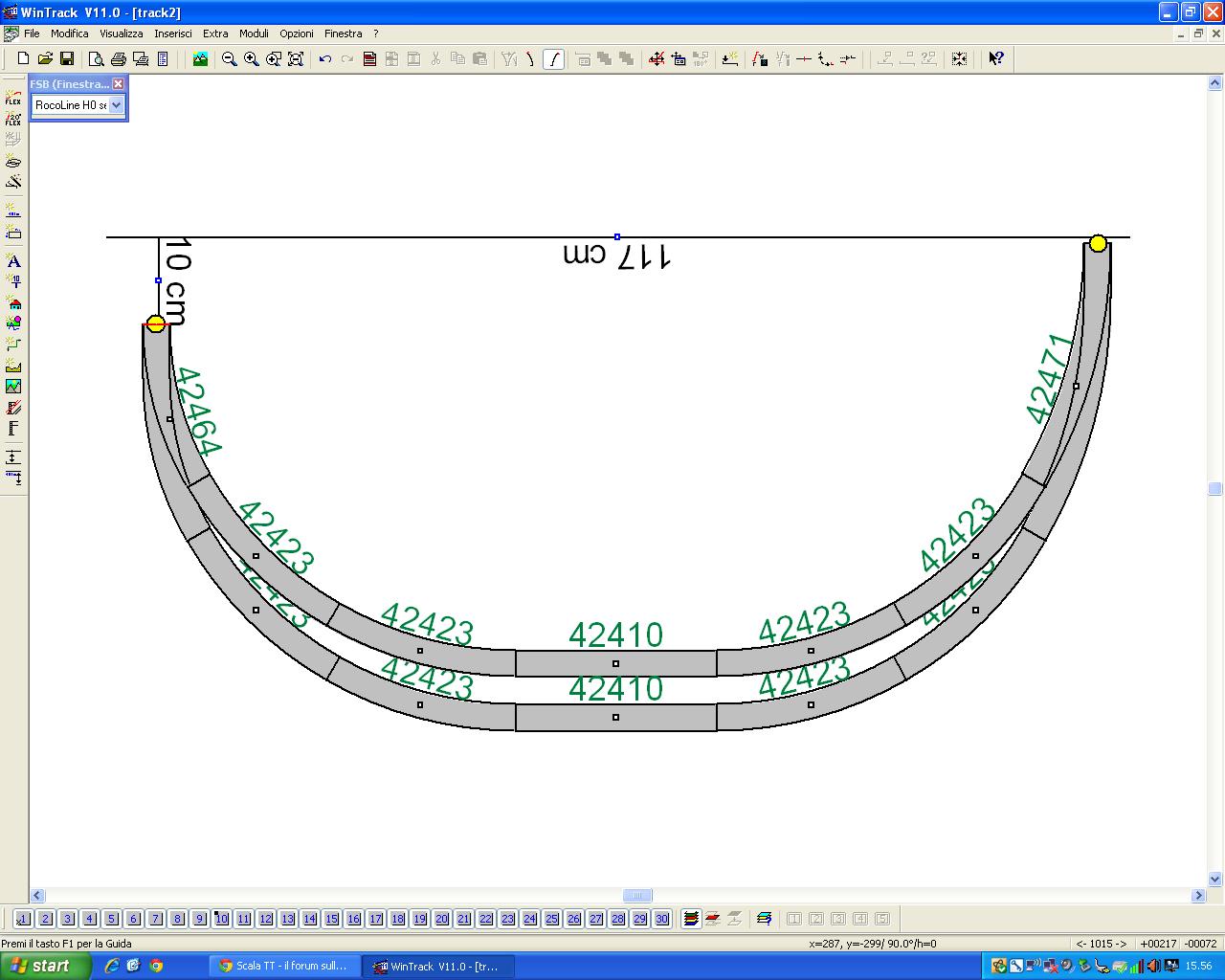Open the File menu

click(32, 33)
